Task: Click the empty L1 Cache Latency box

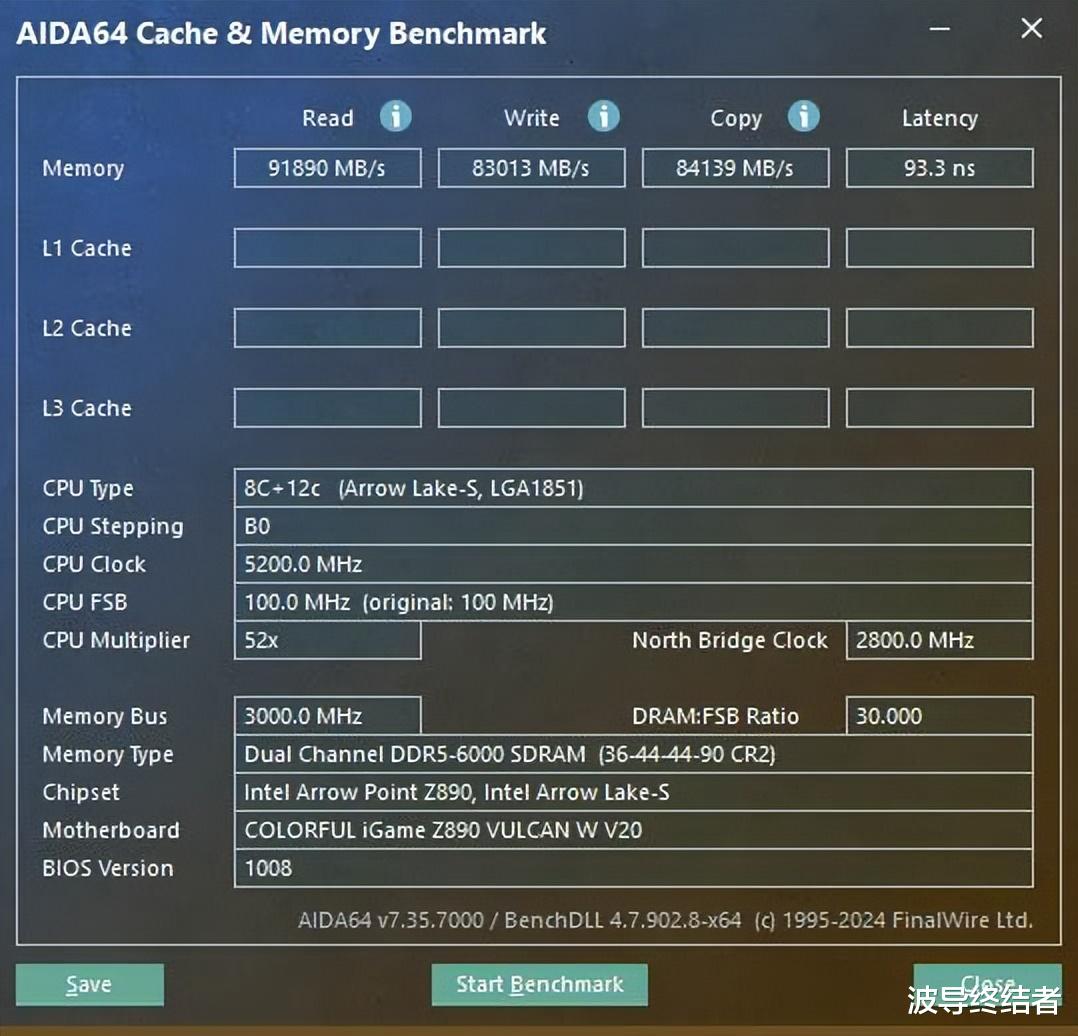Action: (940, 247)
